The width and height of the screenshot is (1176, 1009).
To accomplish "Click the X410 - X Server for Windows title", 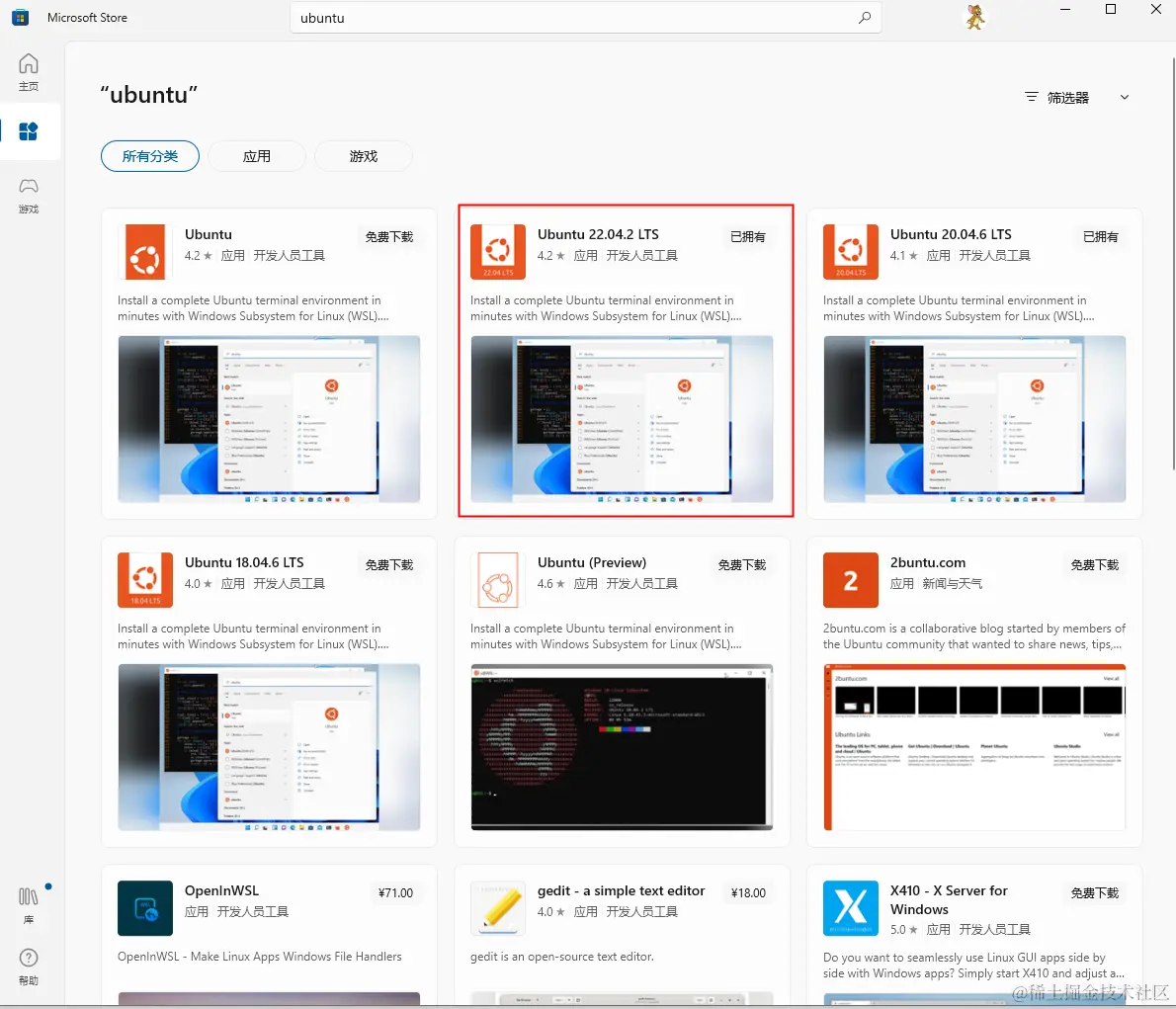I will 949,899.
